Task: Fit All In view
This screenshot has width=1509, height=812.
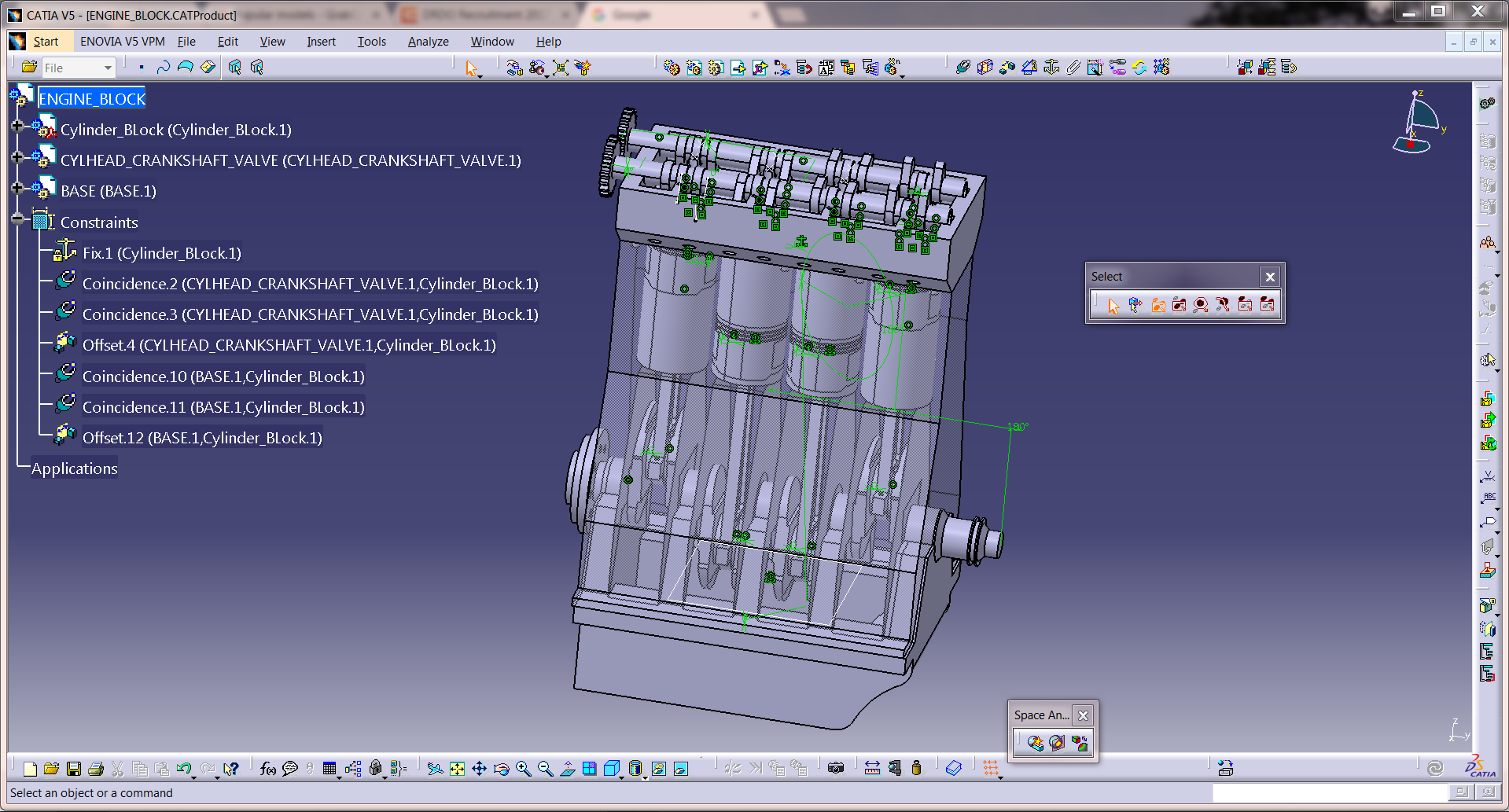Action: pyautogui.click(x=457, y=769)
